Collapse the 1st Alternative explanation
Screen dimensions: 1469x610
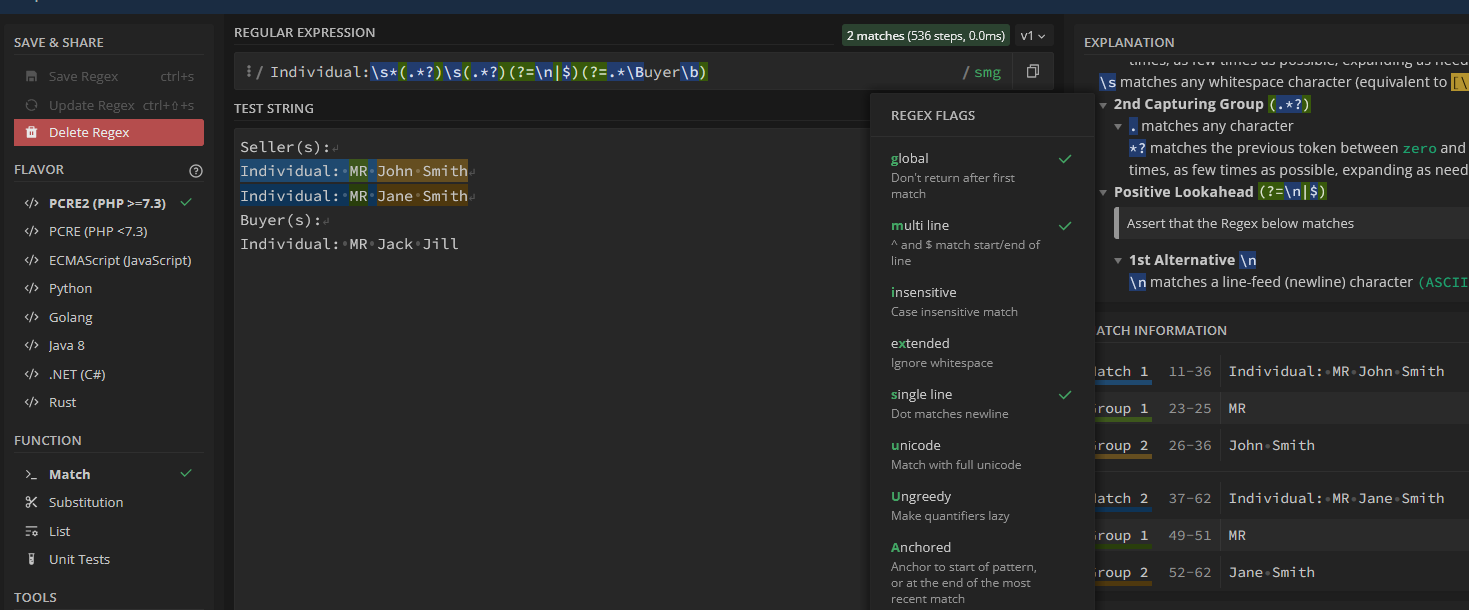(1118, 260)
